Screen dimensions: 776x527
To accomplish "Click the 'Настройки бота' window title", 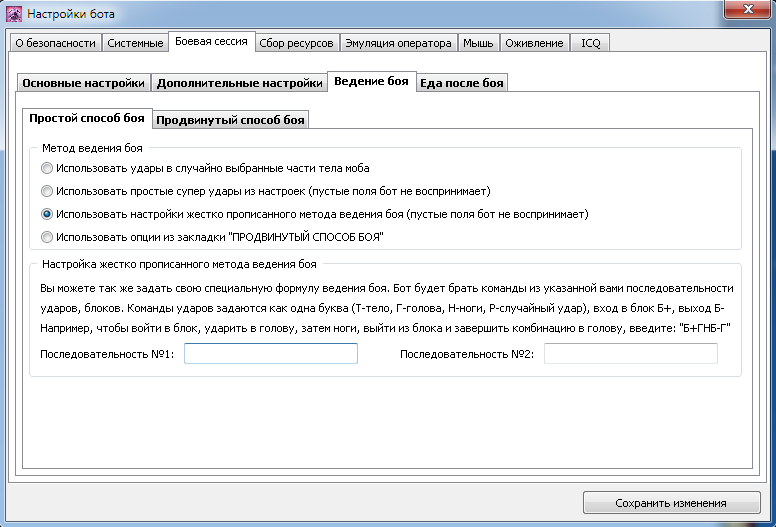I will point(71,14).
